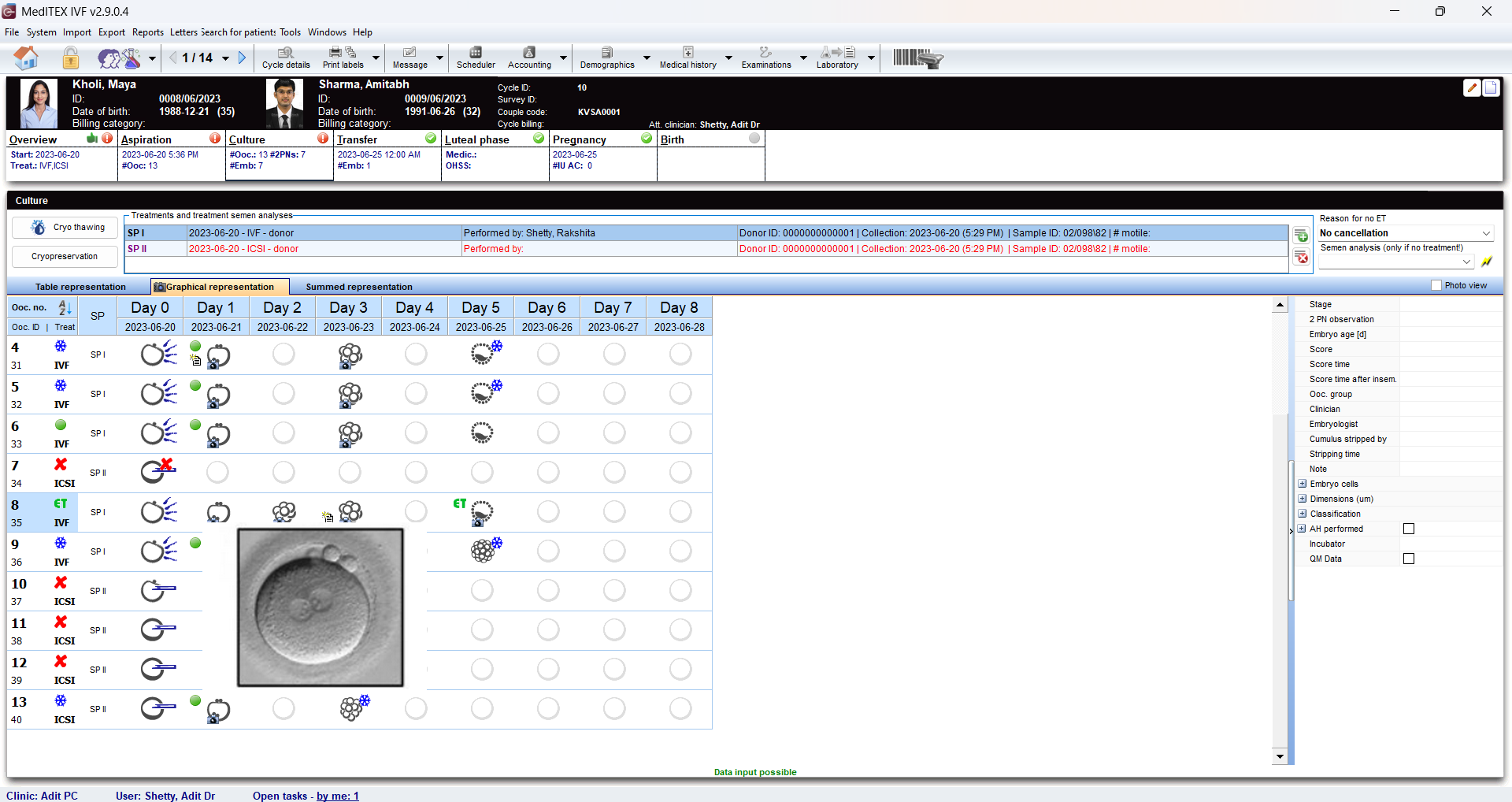1512x802 pixels.
Task: Expand the Embryo cells tree node
Action: (x=1303, y=484)
